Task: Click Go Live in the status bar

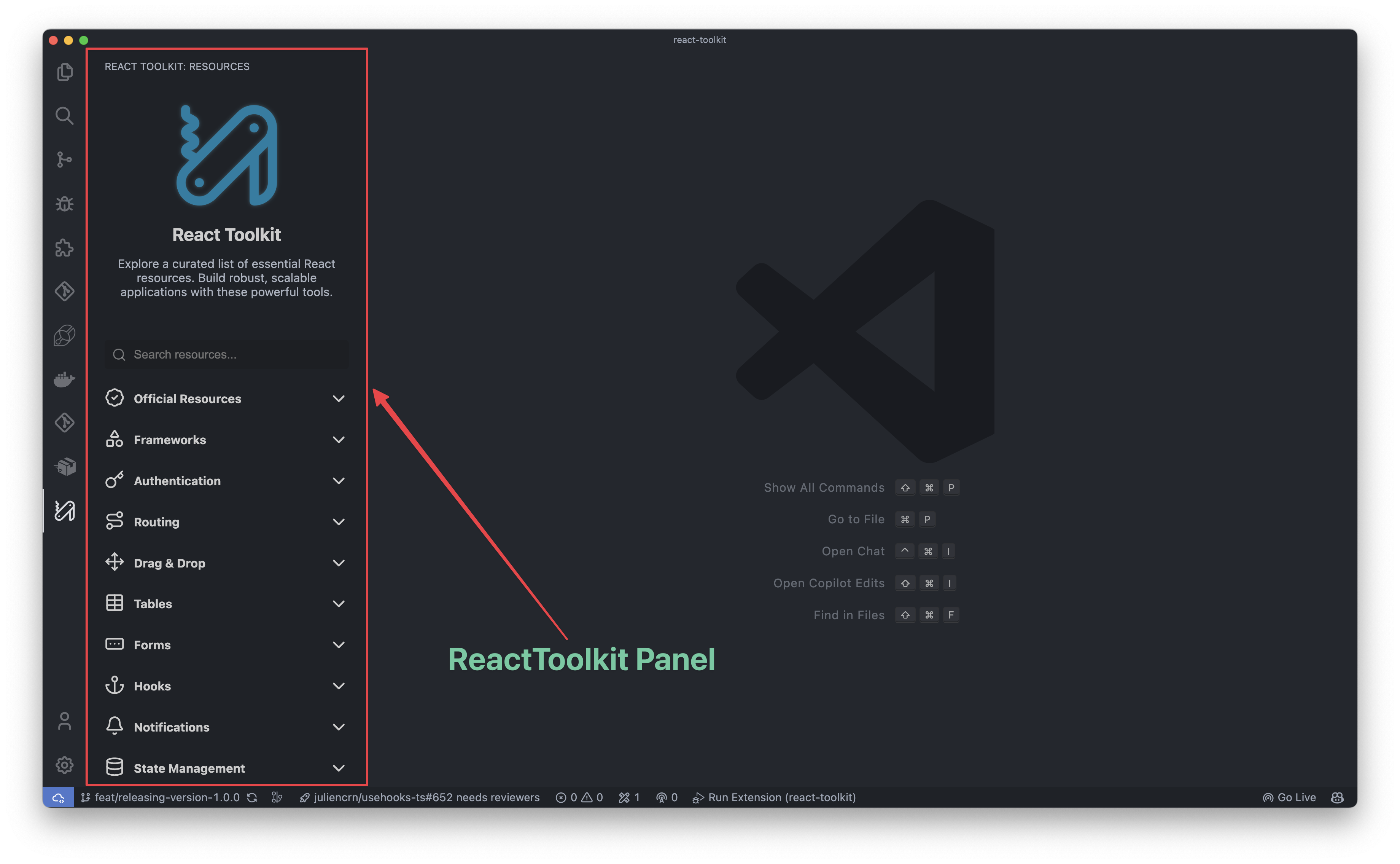Action: 1289,798
